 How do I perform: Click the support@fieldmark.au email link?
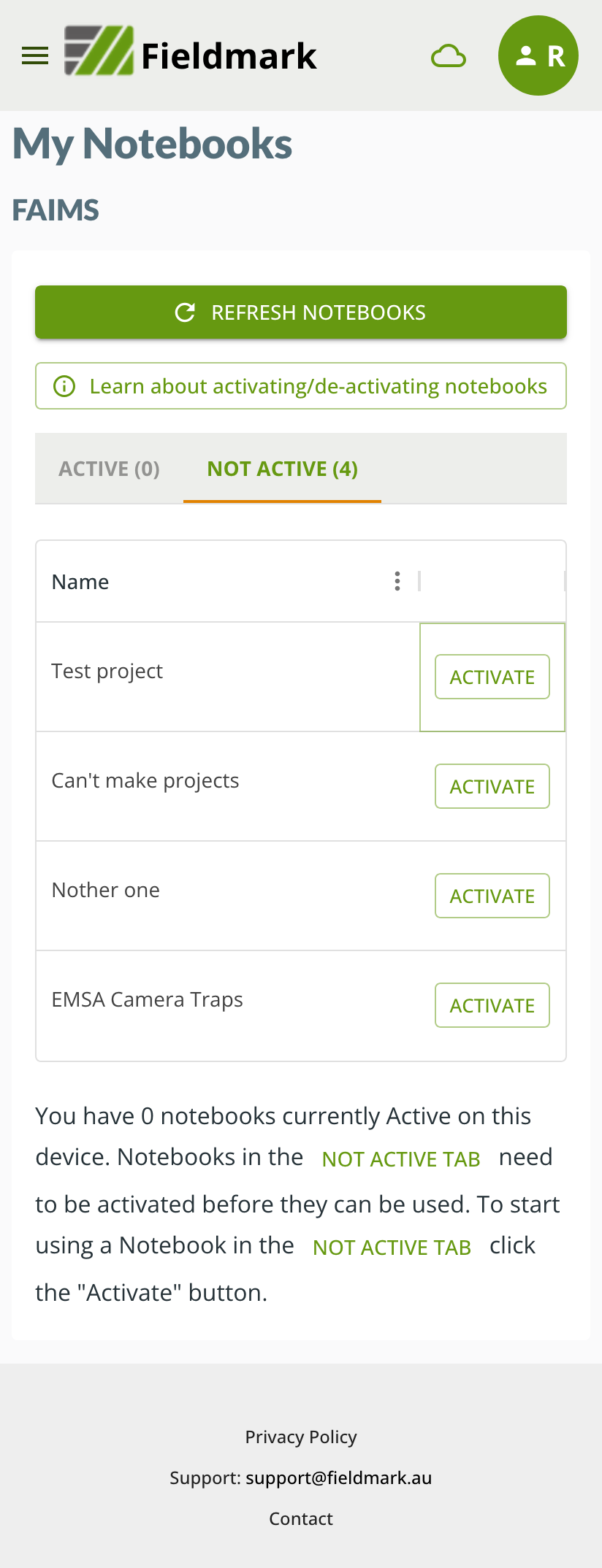[339, 1477]
